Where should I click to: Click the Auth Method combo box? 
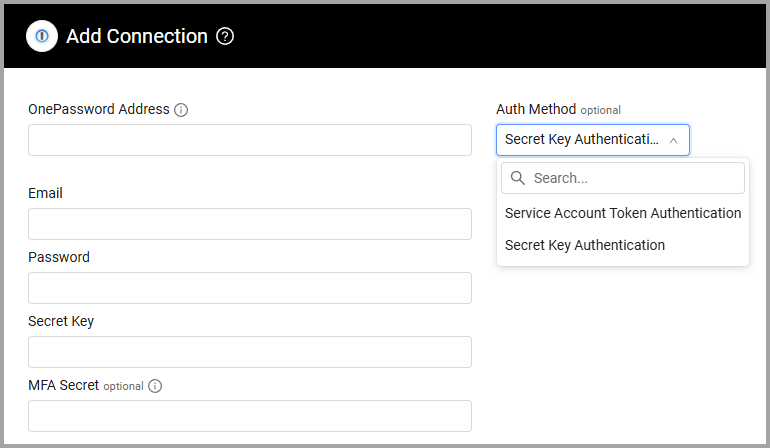583,140
